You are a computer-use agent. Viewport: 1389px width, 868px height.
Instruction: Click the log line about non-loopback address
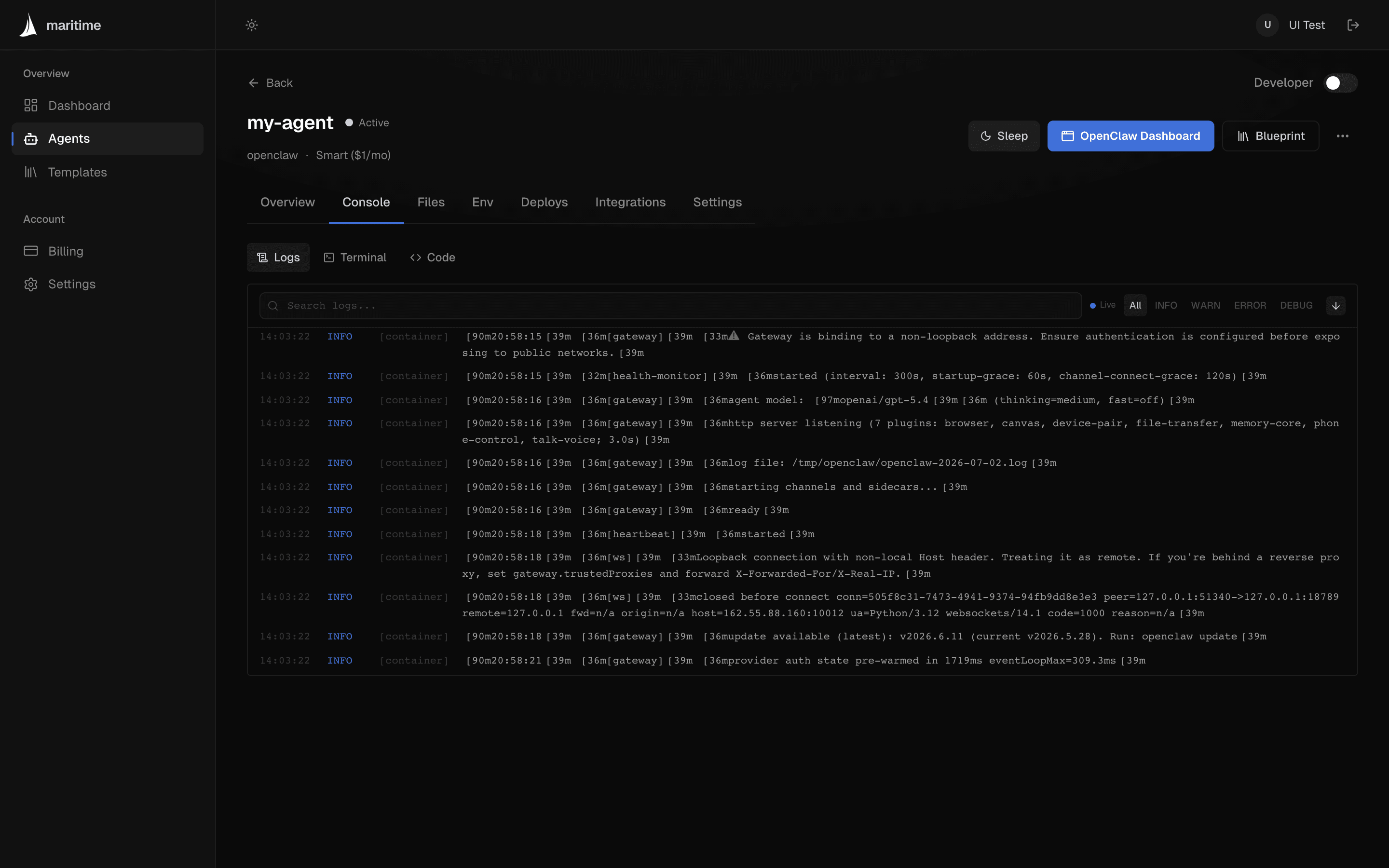(802, 344)
